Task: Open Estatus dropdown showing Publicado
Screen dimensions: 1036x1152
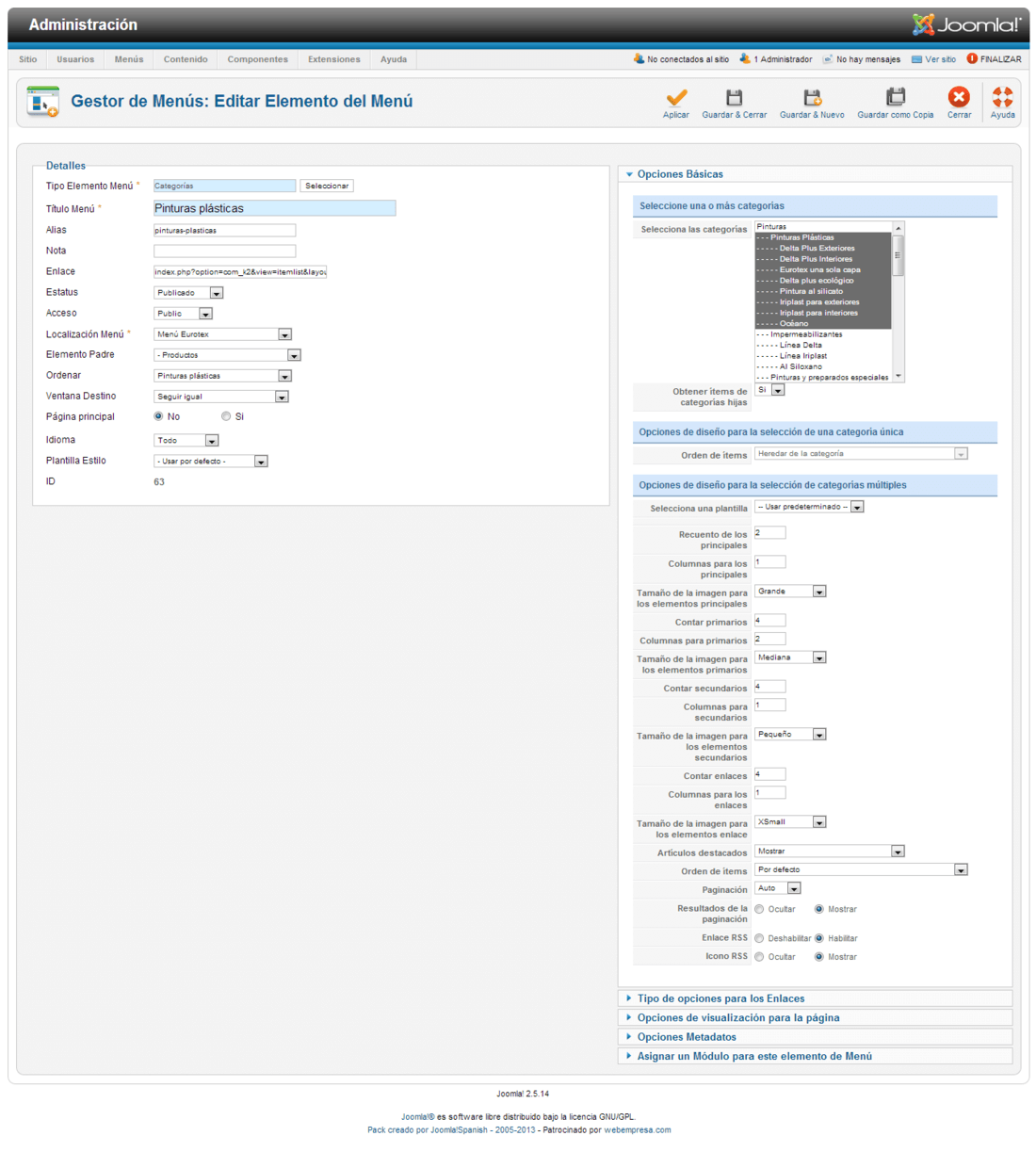Action: pos(188,293)
